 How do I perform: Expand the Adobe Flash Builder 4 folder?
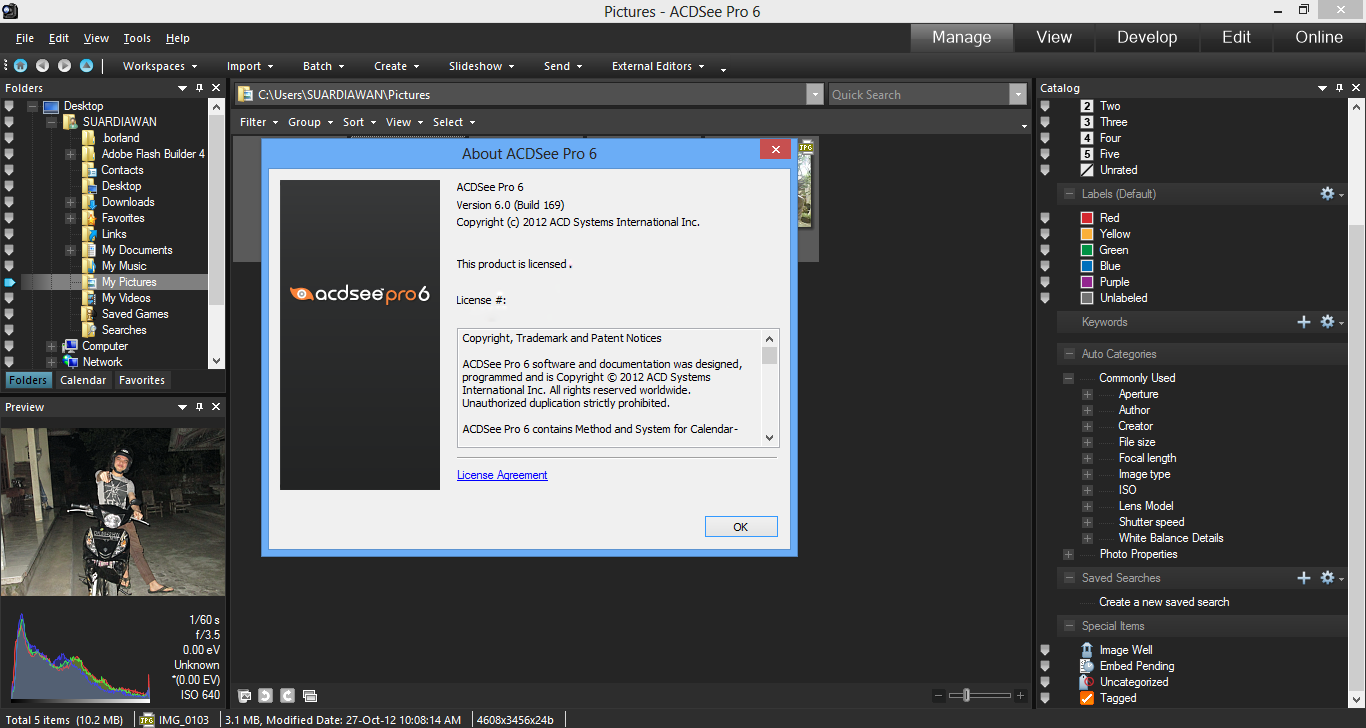(x=71, y=154)
